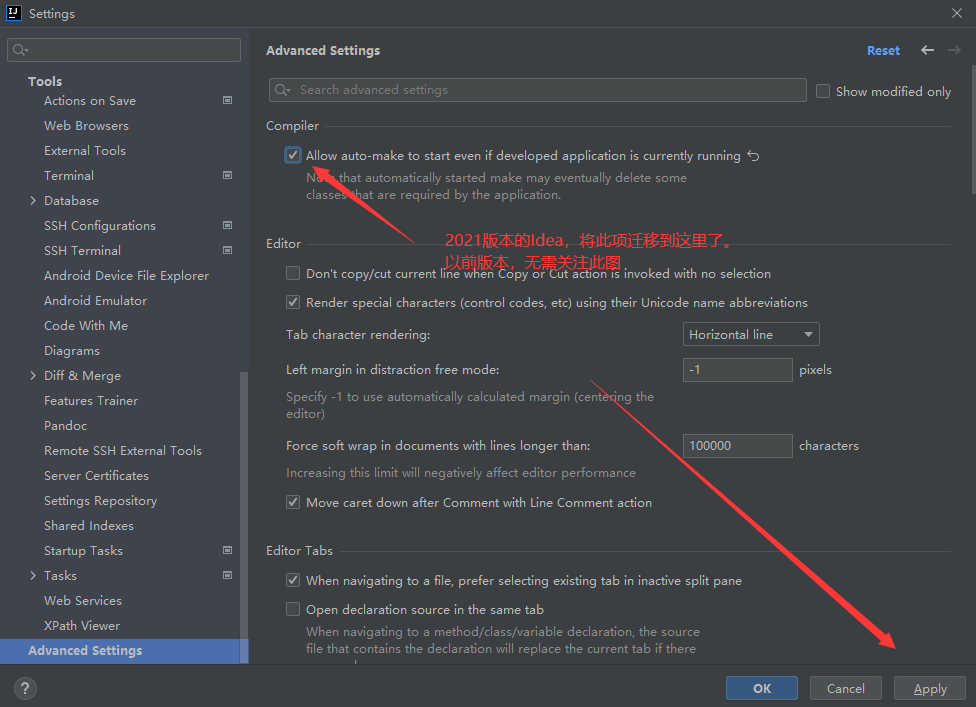Go back with the left arrow icon
Viewport: 976px width, 707px height.
[927, 50]
